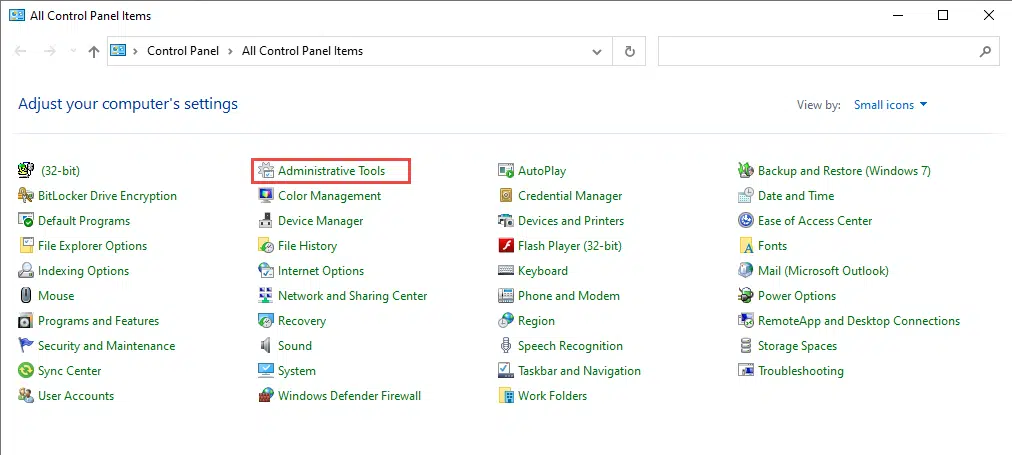This screenshot has width=1012, height=455.
Task: Click the Devices and Printers icon
Action: (506, 221)
